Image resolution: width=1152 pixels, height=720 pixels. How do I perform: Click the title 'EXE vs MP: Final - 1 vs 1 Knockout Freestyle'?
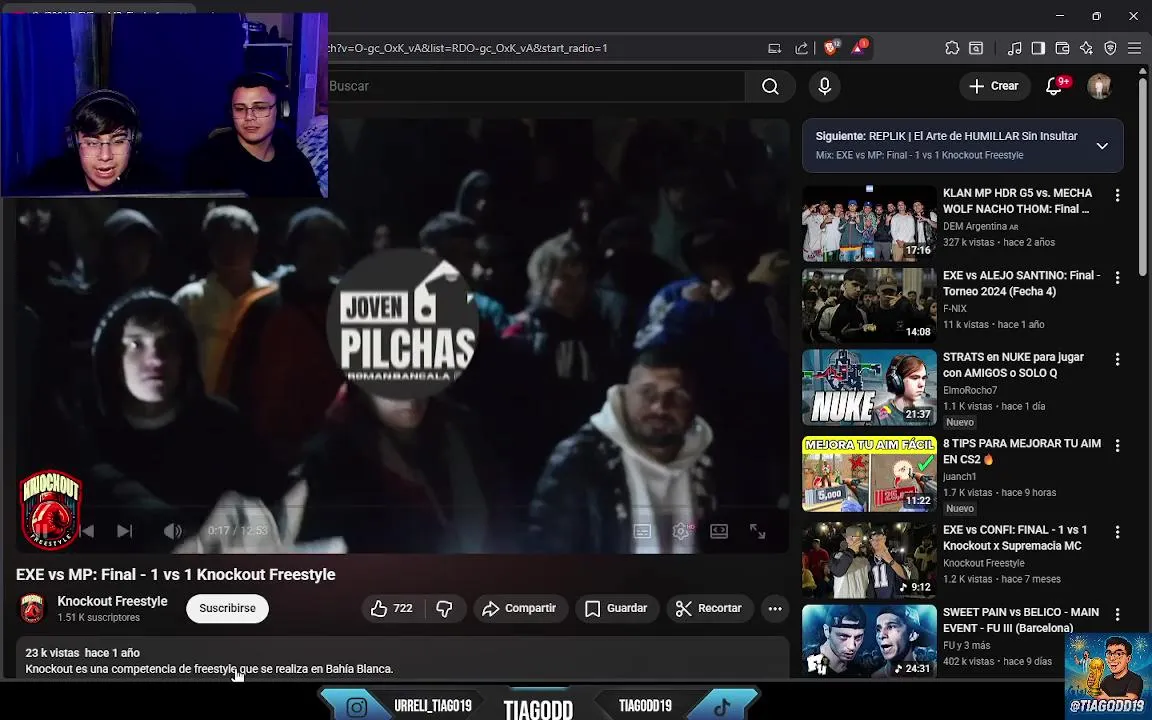click(176, 575)
